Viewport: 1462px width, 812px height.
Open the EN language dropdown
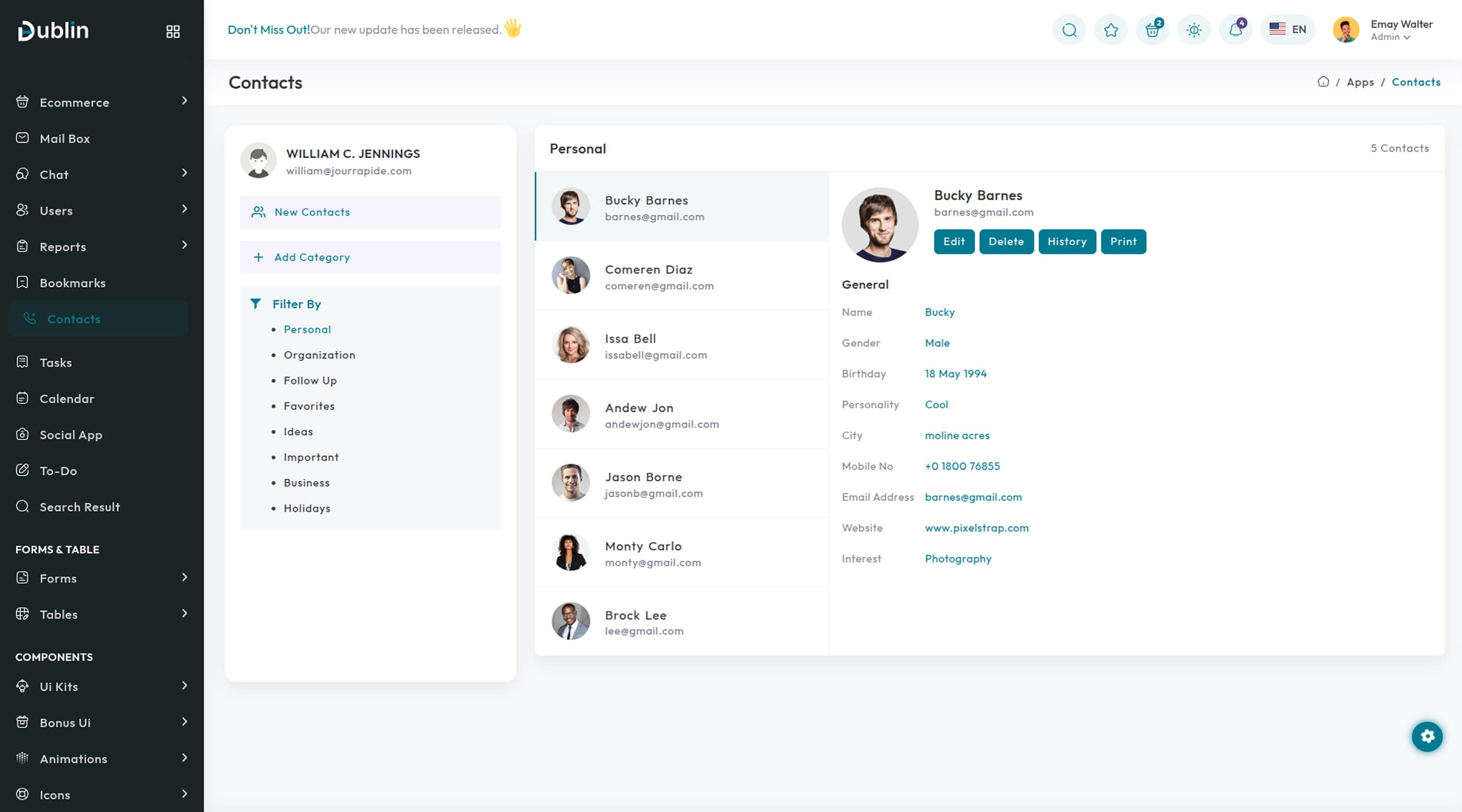(1287, 30)
